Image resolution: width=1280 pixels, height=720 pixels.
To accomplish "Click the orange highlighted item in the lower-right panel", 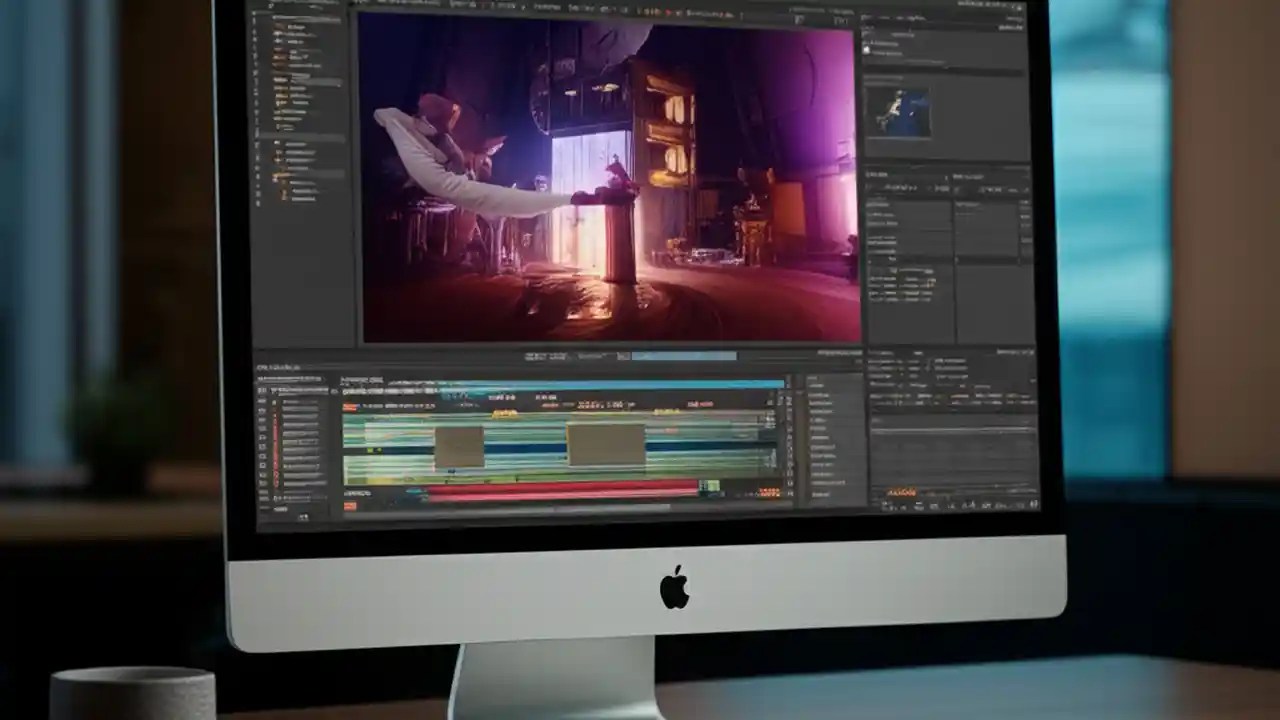I will (900, 492).
